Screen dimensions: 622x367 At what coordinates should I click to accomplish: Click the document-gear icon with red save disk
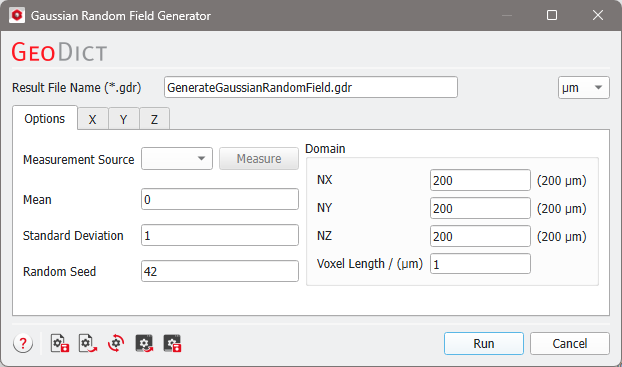pyautogui.click(x=60, y=343)
